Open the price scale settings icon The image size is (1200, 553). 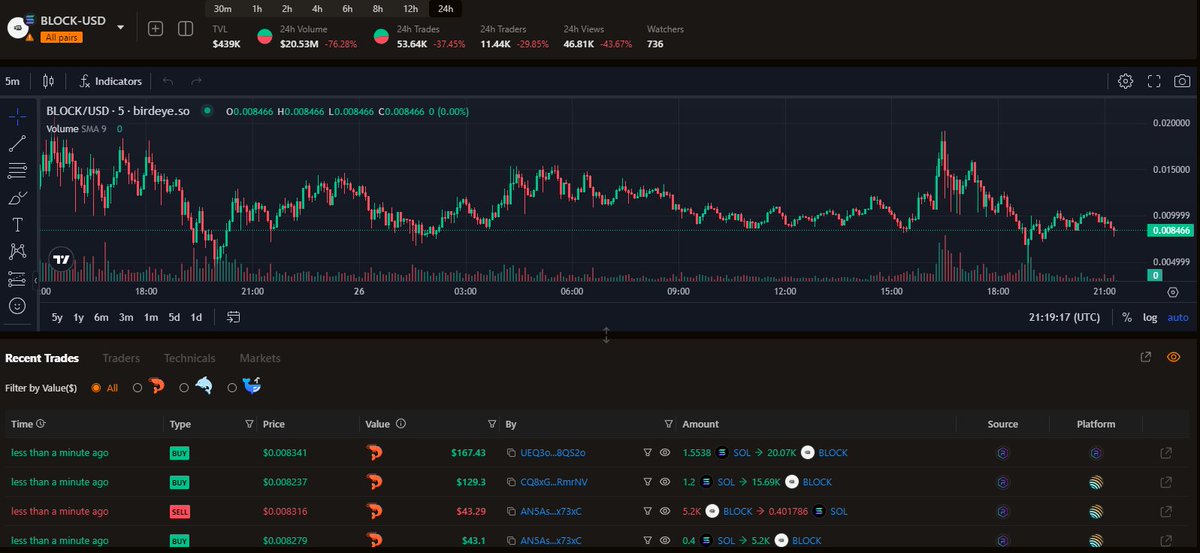[1173, 291]
